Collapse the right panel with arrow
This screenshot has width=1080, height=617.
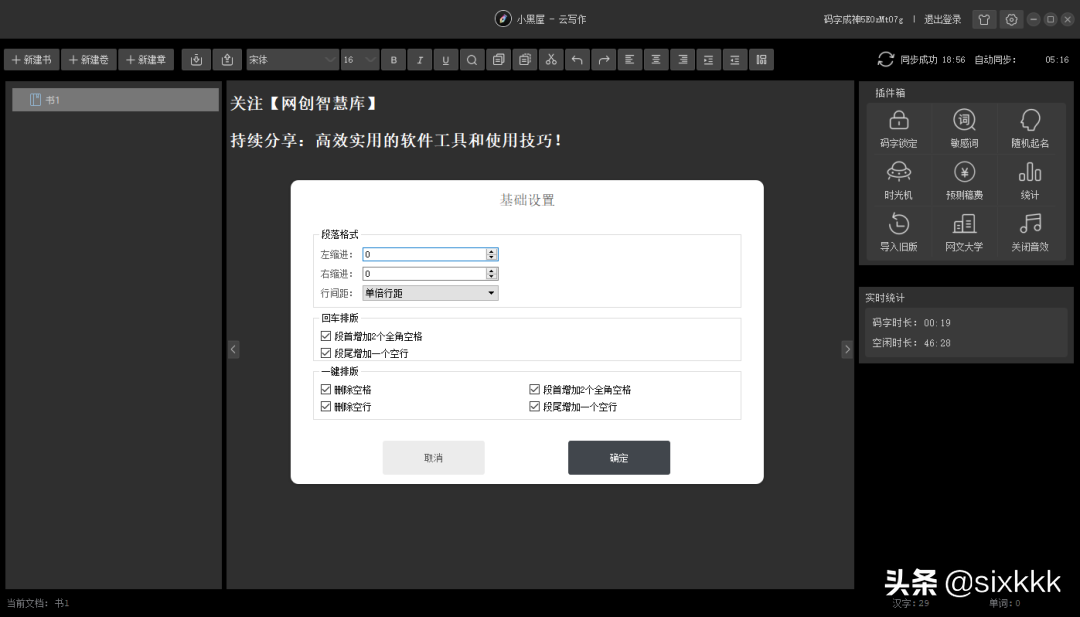847,349
